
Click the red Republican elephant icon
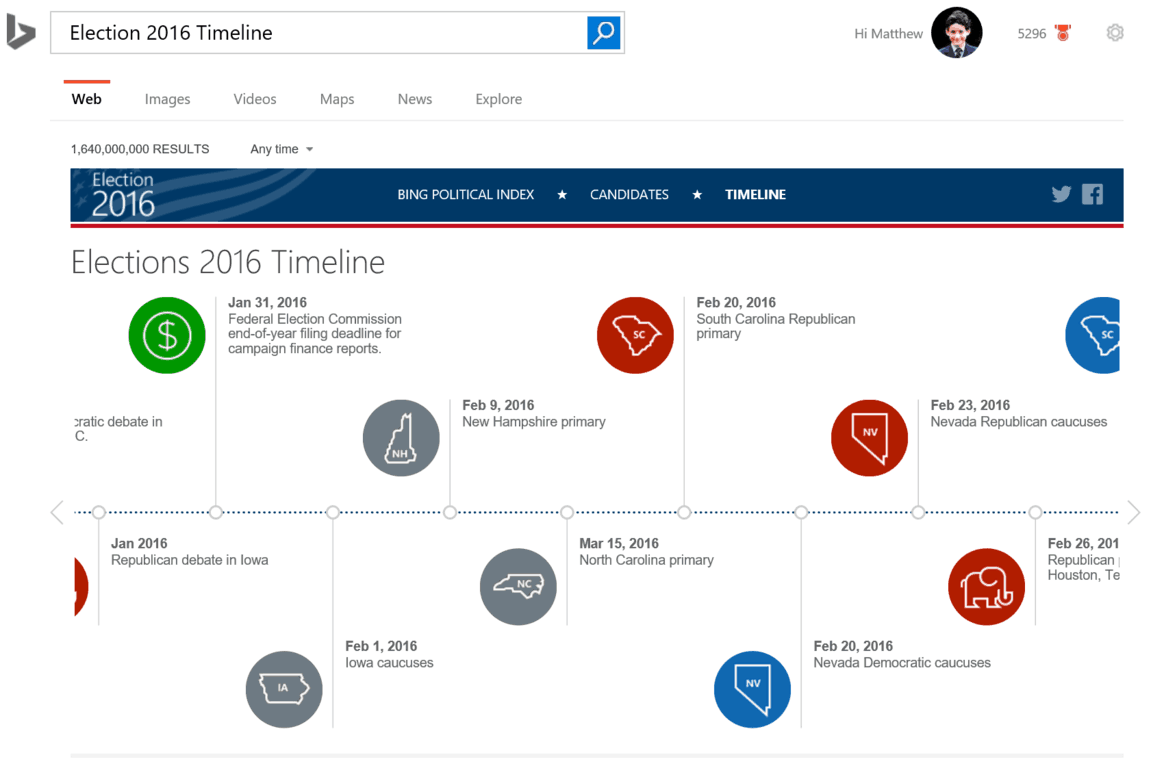[986, 587]
